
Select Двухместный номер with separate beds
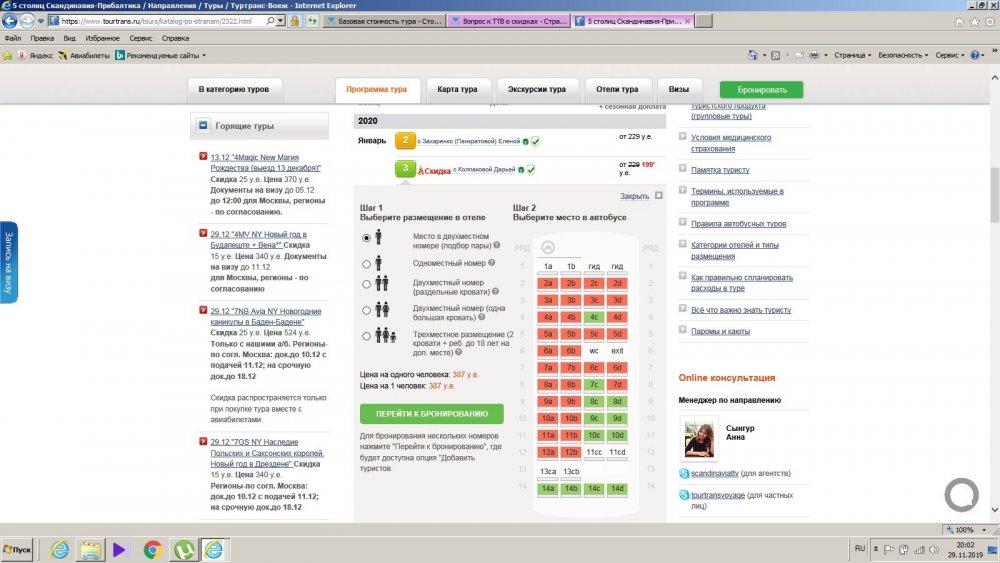tap(367, 285)
